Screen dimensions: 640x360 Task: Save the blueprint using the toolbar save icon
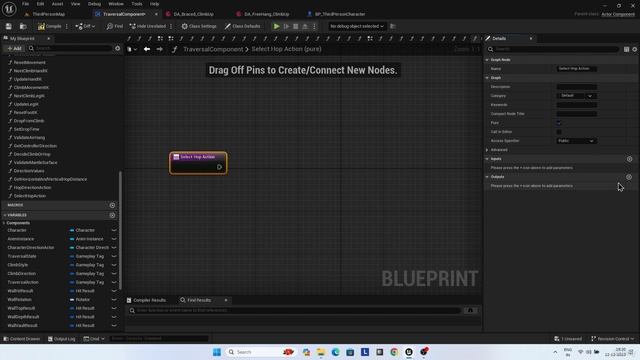pos(9,26)
